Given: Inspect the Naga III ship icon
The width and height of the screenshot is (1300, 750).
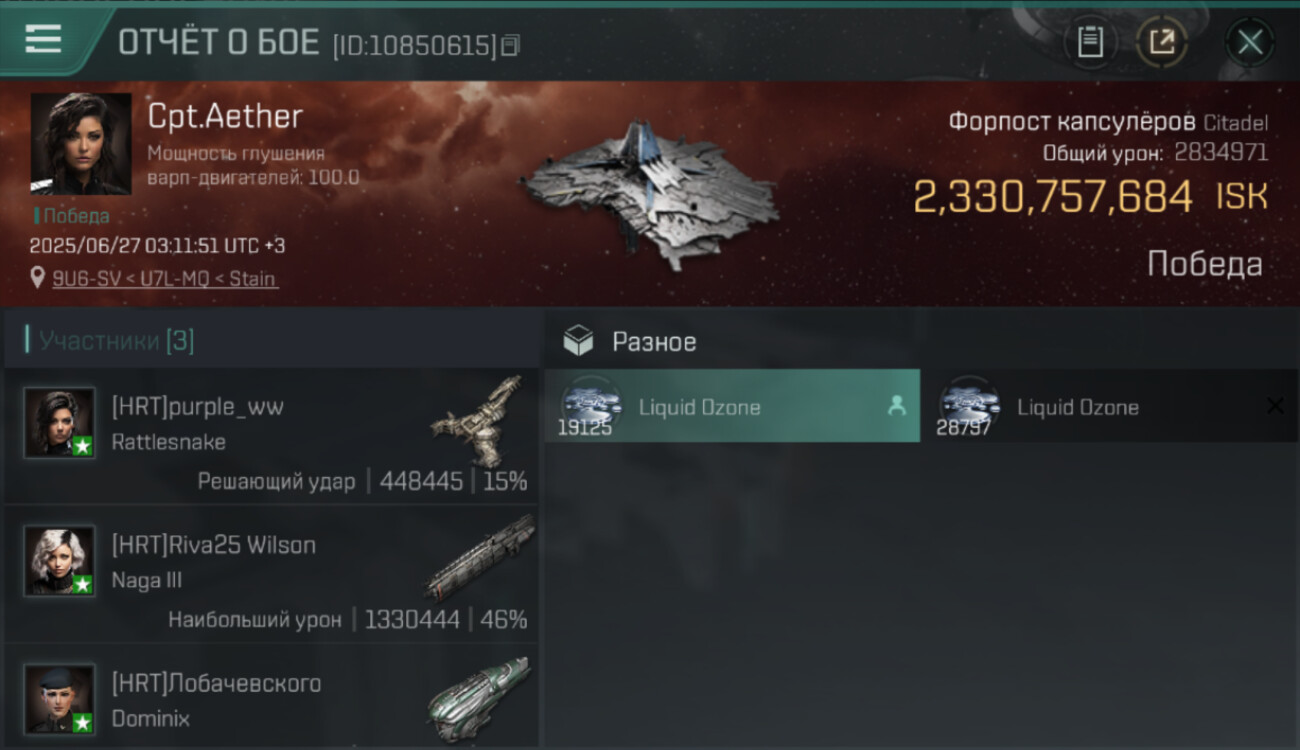Looking at the screenshot, I should (x=480, y=557).
